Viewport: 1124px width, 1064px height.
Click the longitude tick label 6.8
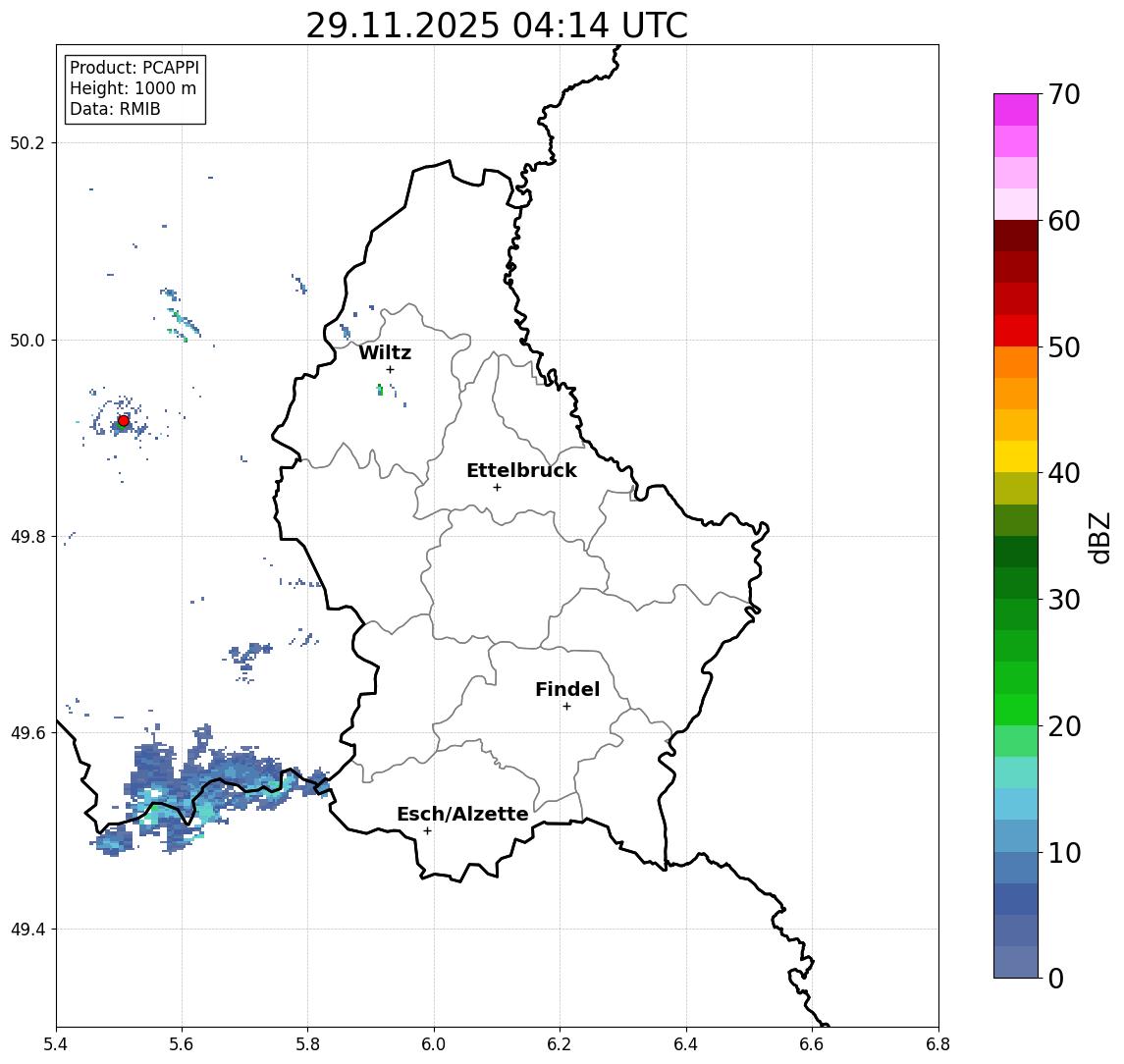[938, 1044]
